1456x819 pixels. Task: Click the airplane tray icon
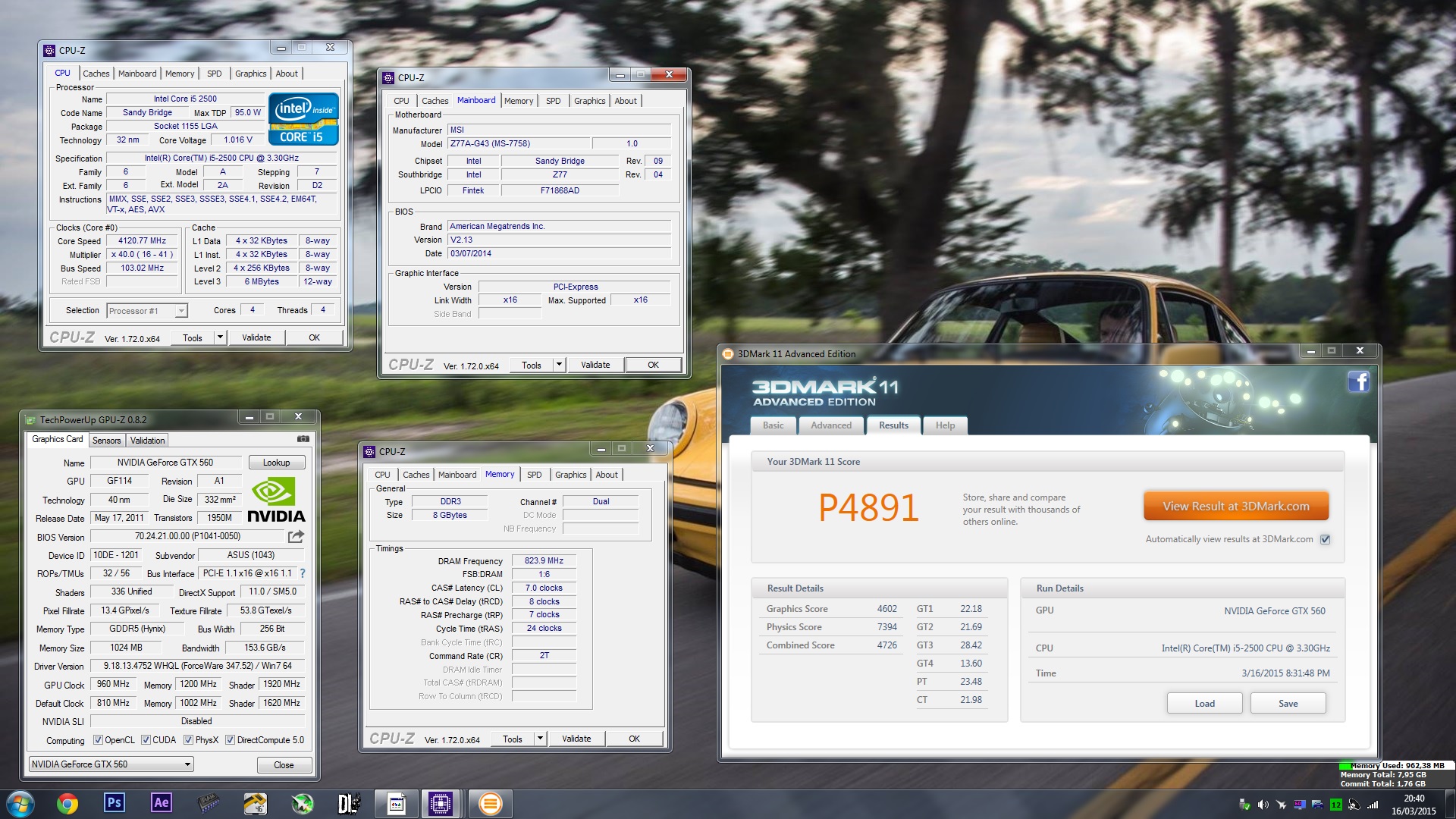[1281, 805]
